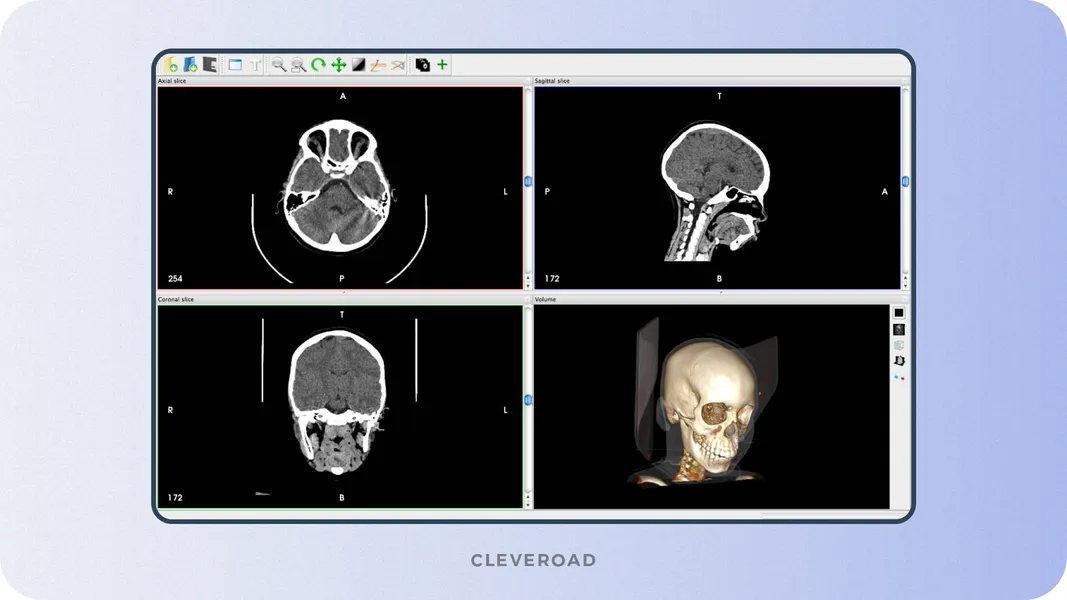Open a DICOM file using the yellow folder icon

tap(170, 65)
